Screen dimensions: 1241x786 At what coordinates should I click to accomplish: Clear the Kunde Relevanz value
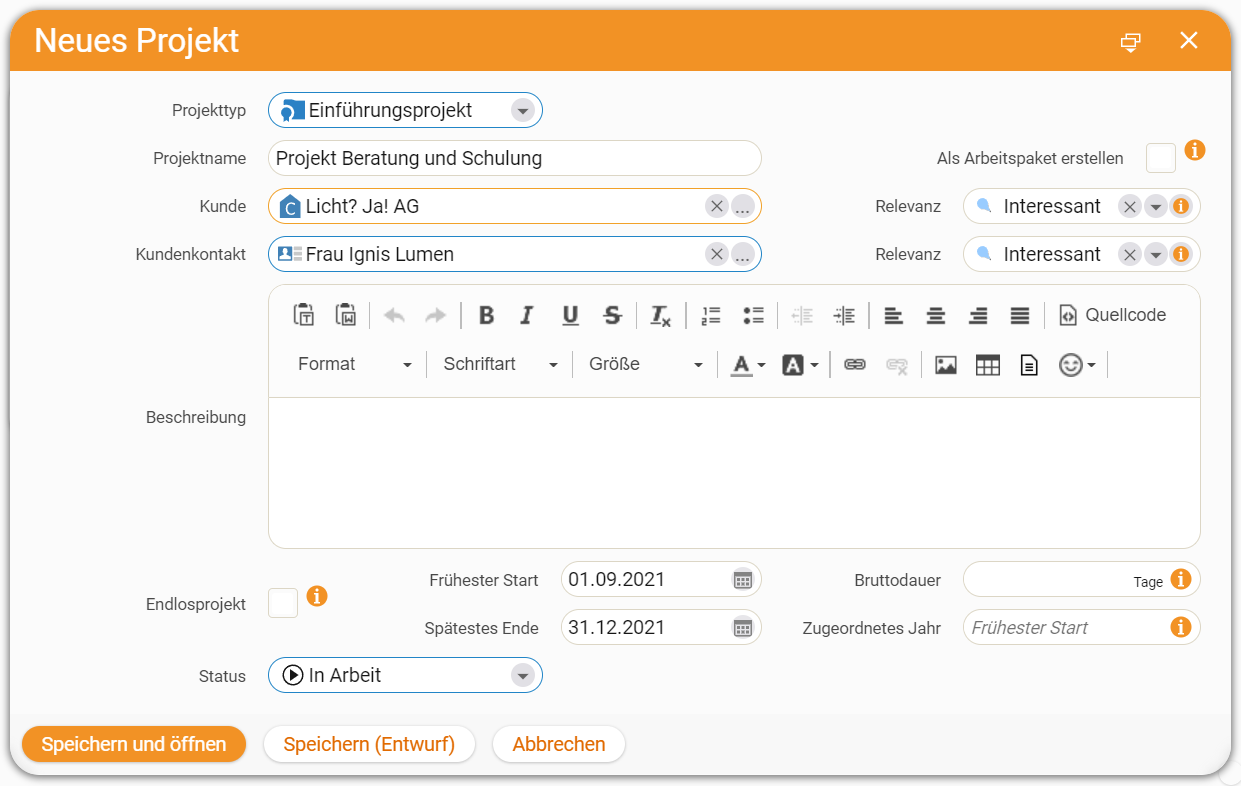[1130, 206]
